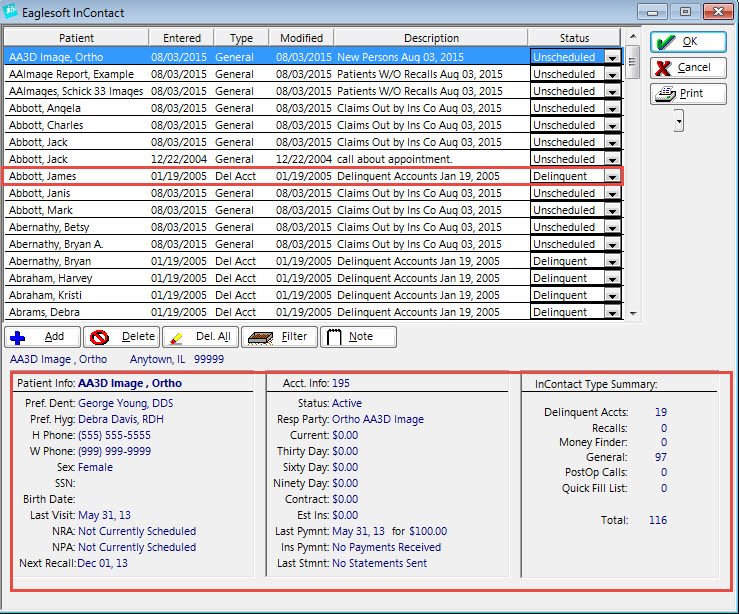This screenshot has width=739, height=614.
Task: Click Resp Party 'Ortho AA3D Image'
Action: [x=378, y=419]
